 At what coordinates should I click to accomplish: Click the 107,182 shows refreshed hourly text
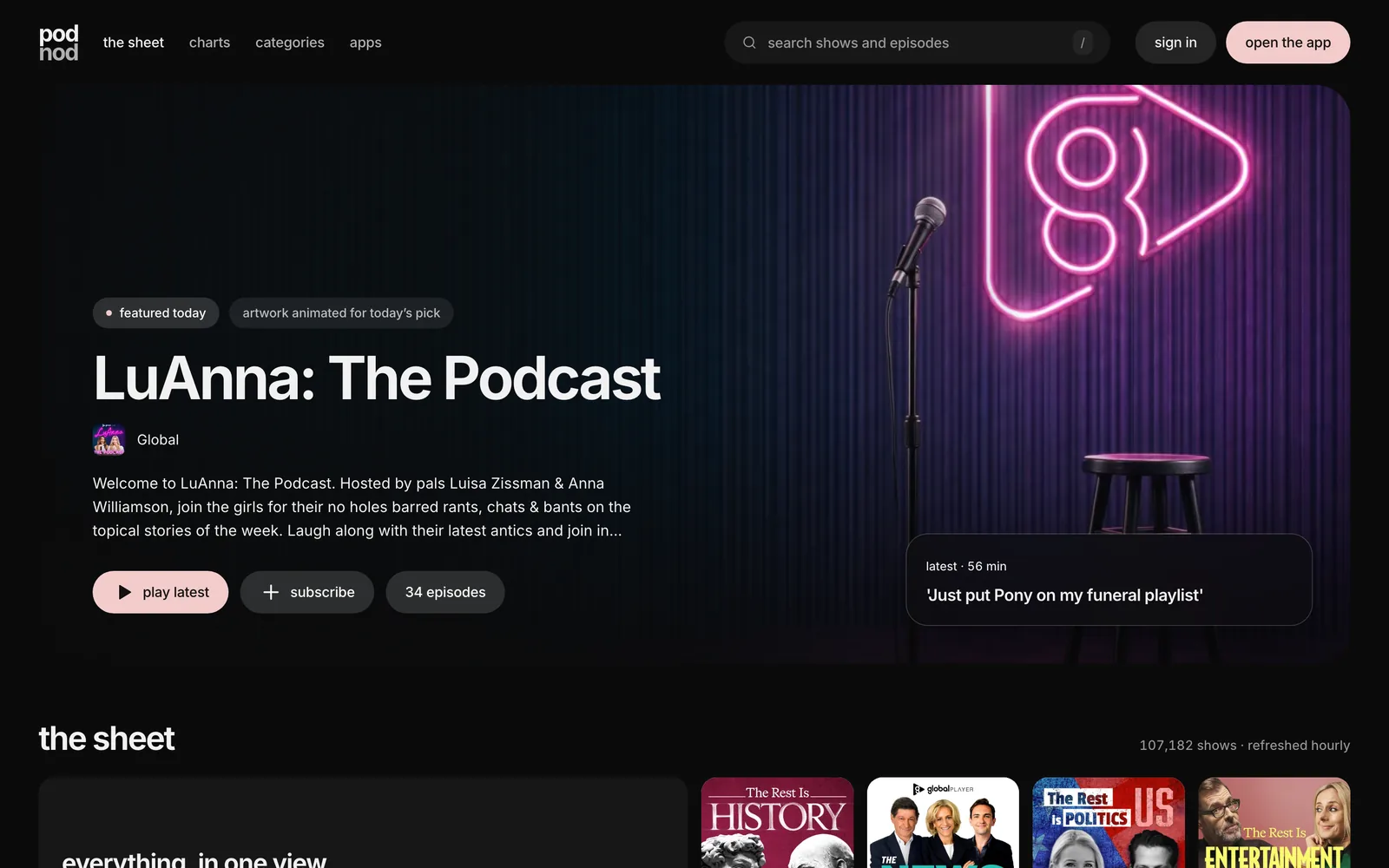[x=1245, y=746]
